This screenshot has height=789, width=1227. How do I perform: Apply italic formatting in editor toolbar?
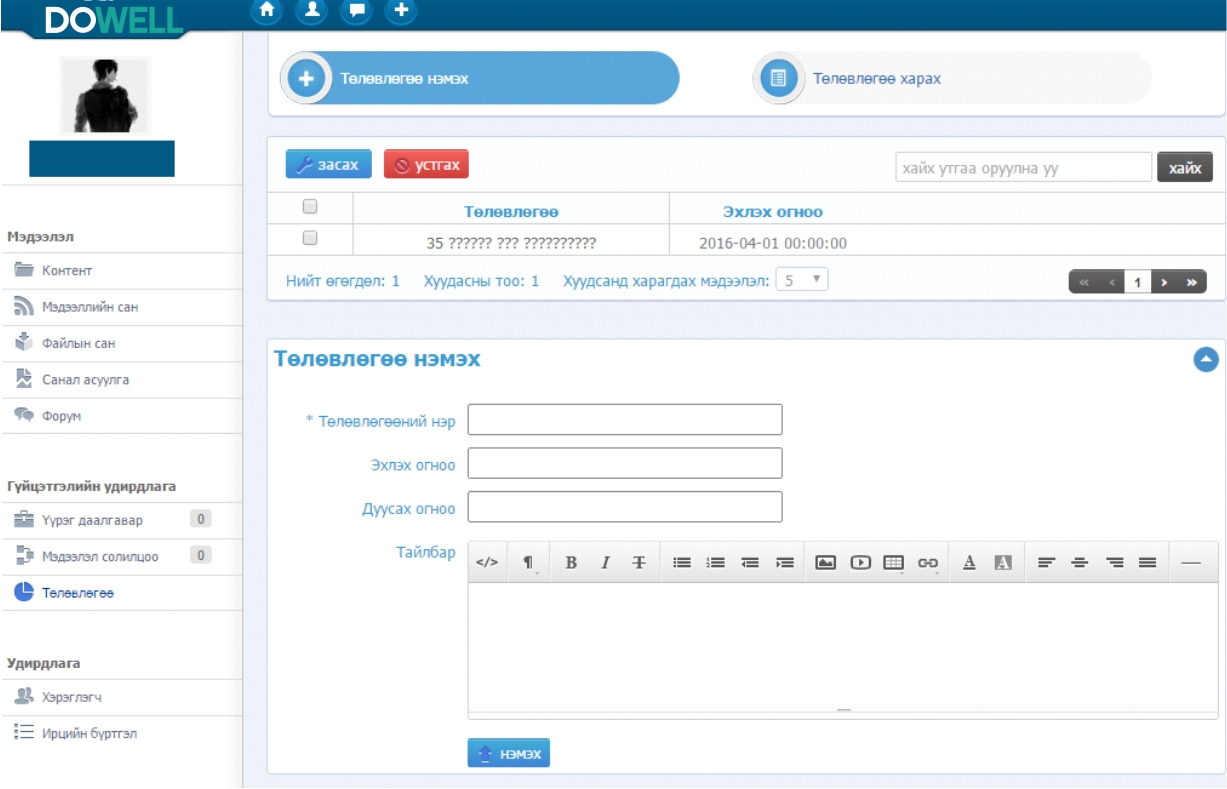[605, 563]
